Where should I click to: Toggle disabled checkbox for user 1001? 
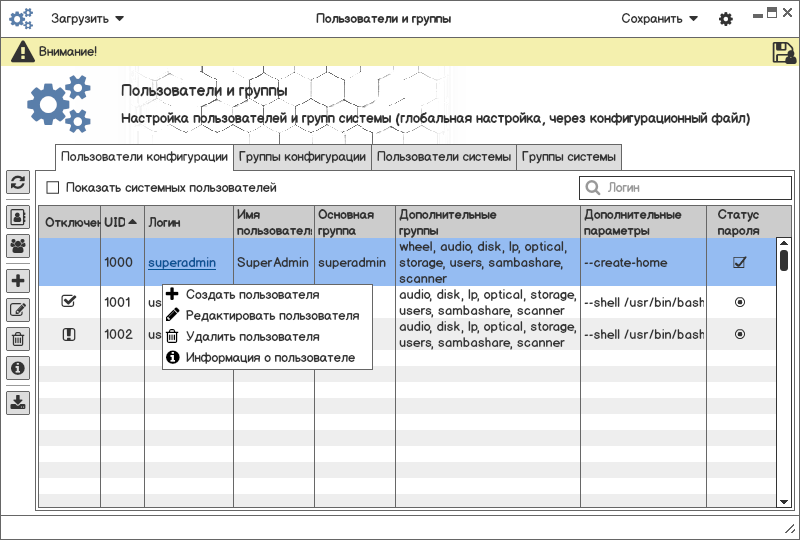click(x=69, y=301)
